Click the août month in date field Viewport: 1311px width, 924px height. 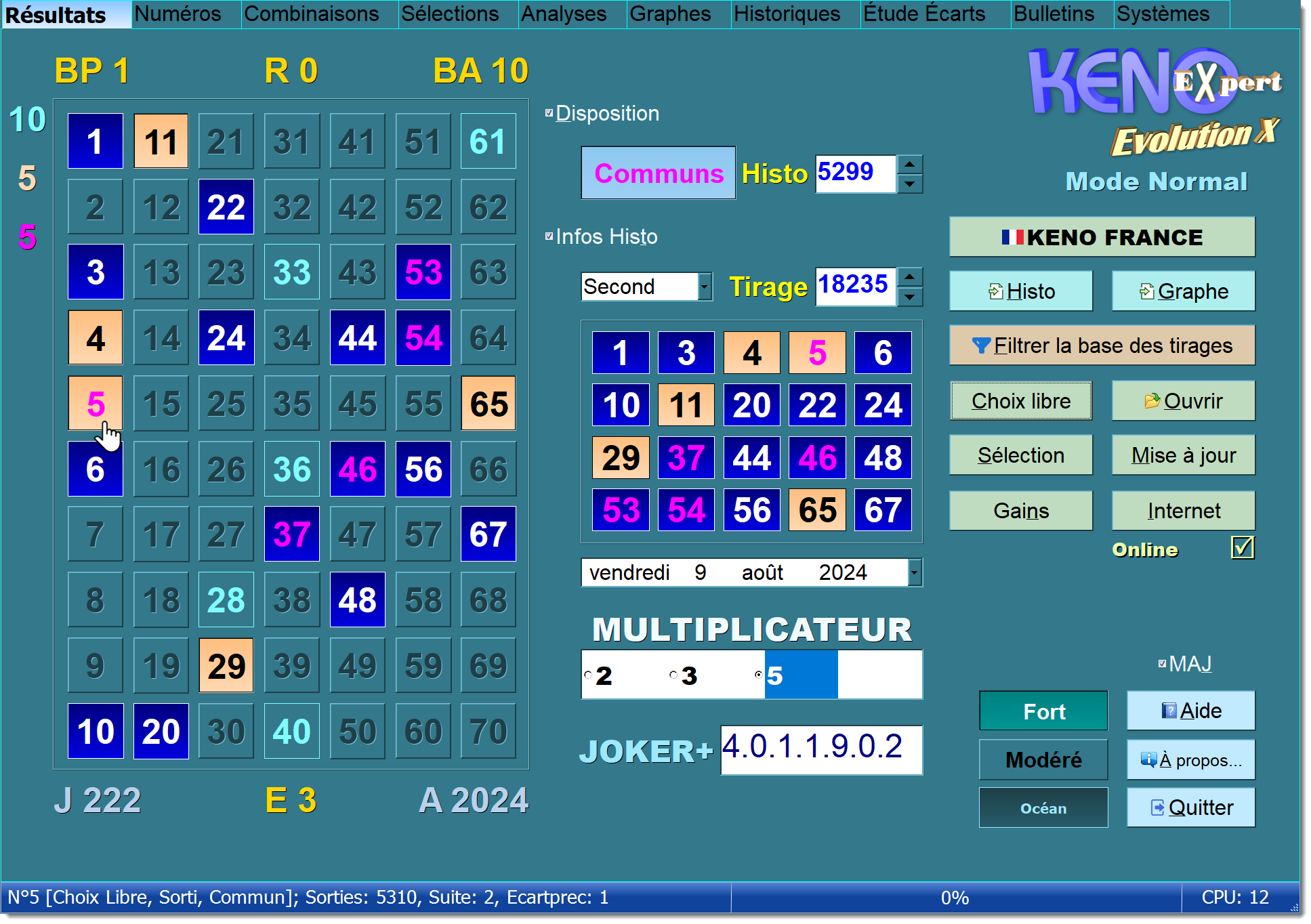762,572
